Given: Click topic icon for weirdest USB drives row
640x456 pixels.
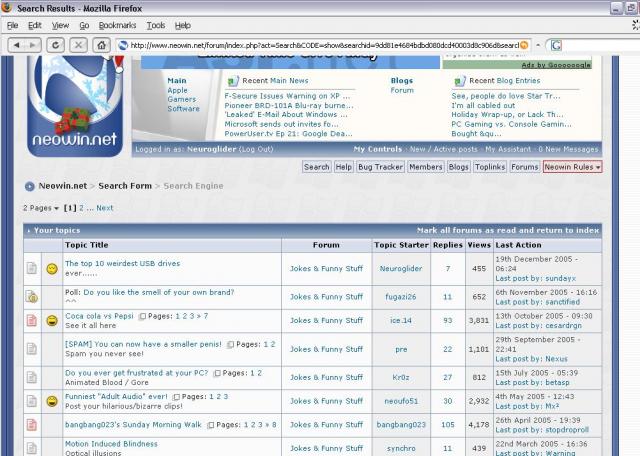Looking at the screenshot, I should pyautogui.click(x=32, y=268).
